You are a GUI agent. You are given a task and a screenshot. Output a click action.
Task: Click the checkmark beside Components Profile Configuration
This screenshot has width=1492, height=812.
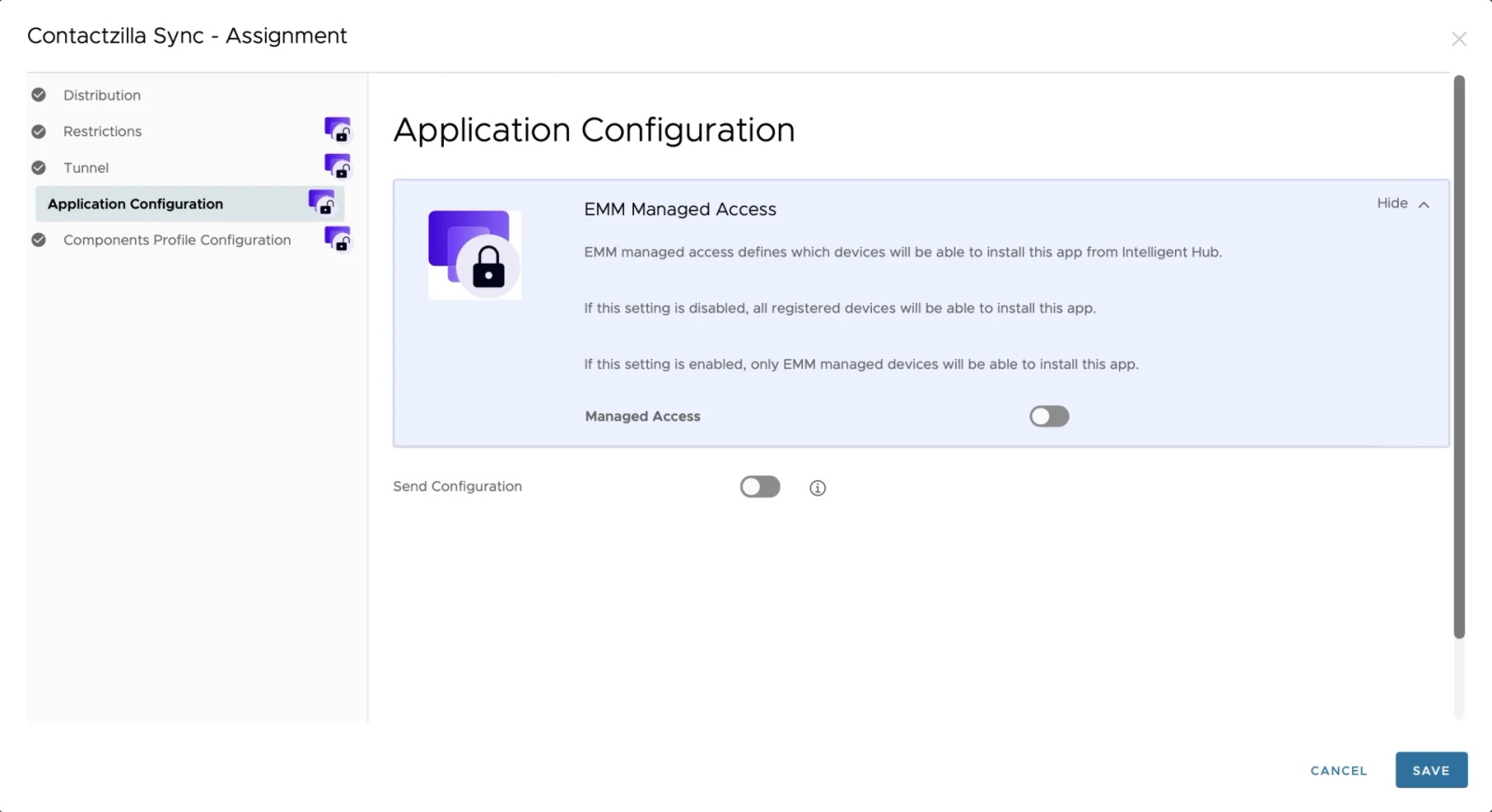click(x=38, y=240)
